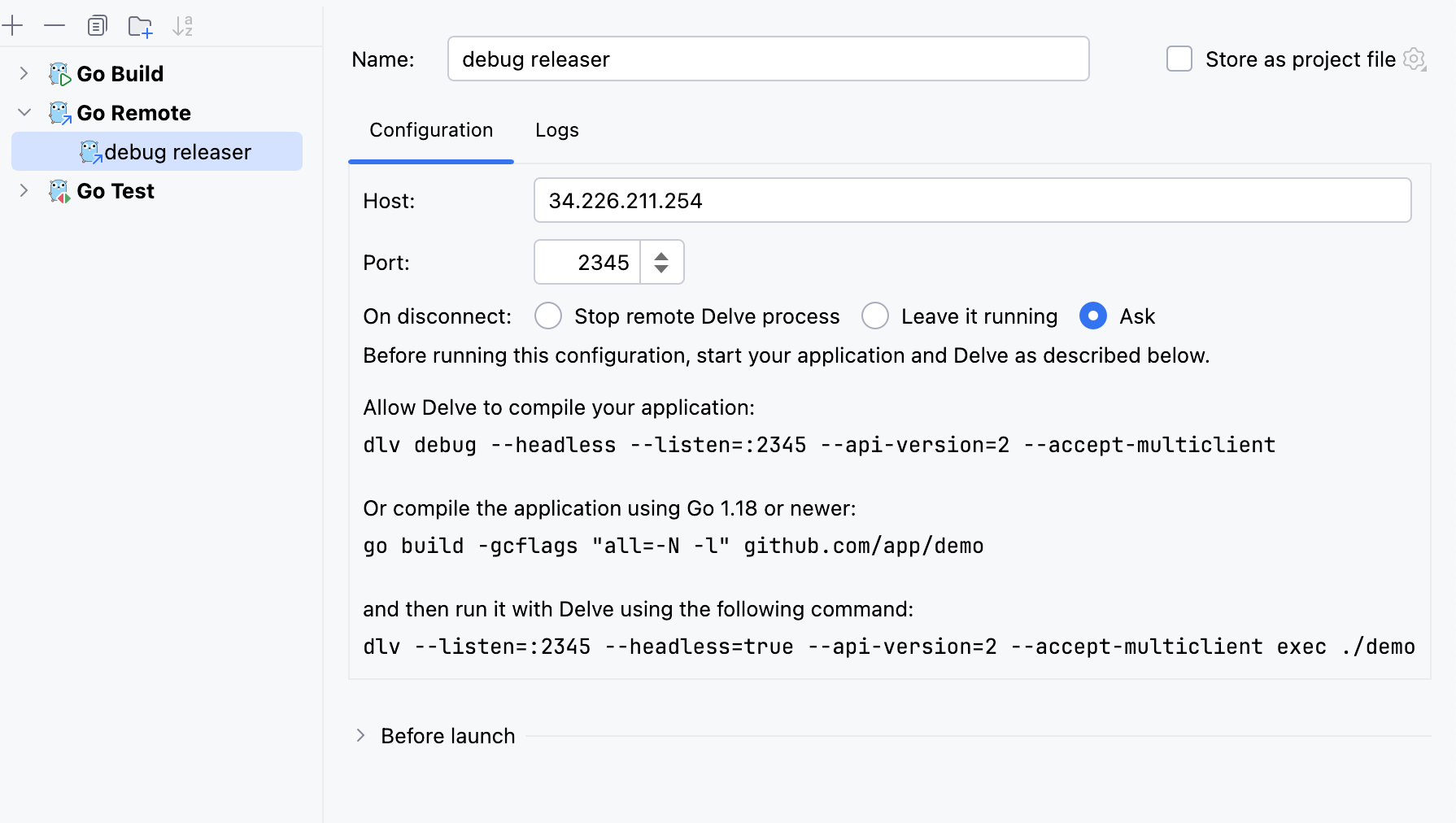
Task: Select the debug releaser configuration
Action: (x=177, y=152)
